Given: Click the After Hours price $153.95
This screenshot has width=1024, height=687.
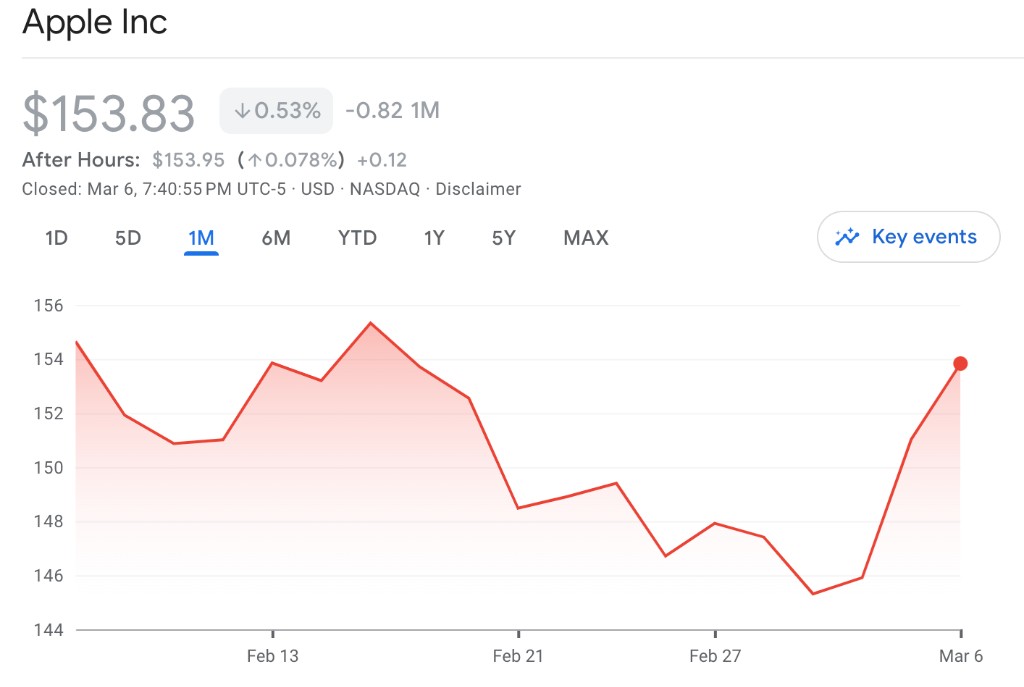Looking at the screenshot, I should 189,160.
